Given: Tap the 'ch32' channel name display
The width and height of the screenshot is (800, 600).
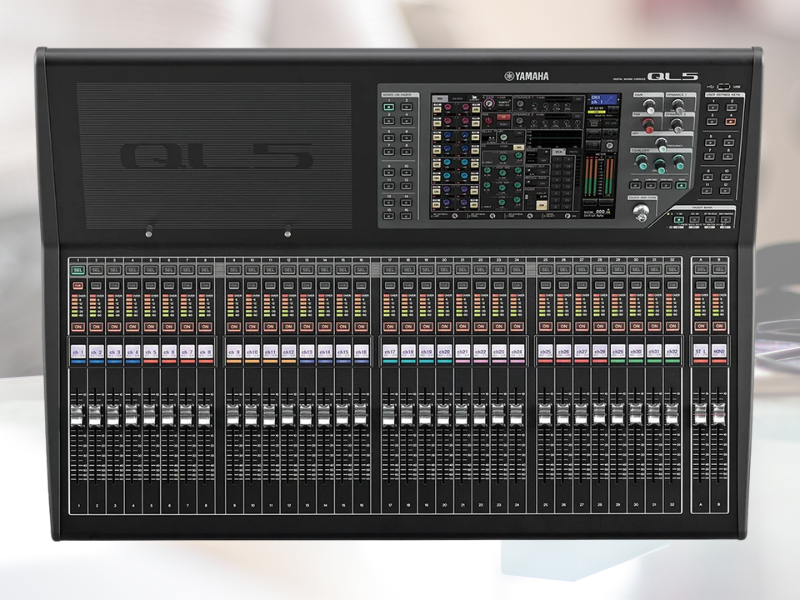Looking at the screenshot, I should pos(672,352).
